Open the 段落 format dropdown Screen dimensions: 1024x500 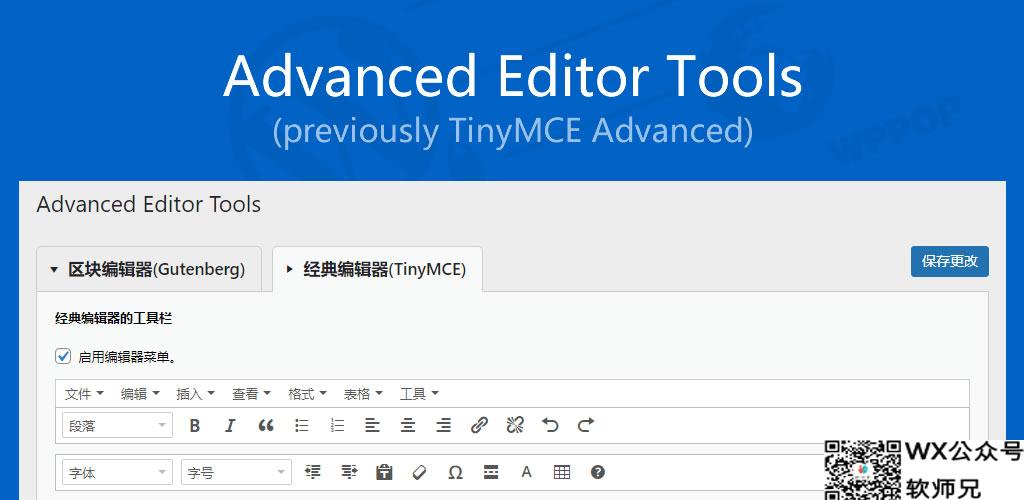pos(118,426)
